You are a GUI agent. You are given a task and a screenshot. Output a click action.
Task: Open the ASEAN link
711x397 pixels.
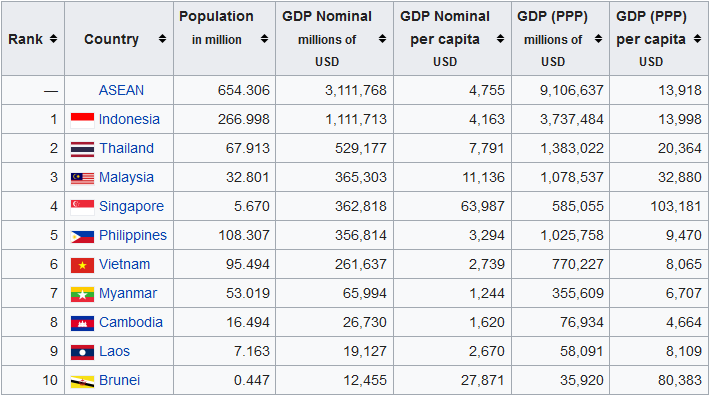tap(121, 90)
